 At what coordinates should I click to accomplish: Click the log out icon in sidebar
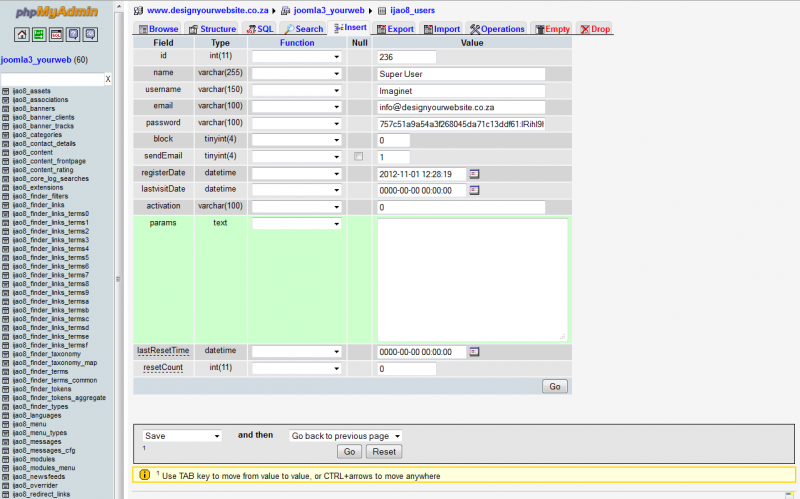39,35
